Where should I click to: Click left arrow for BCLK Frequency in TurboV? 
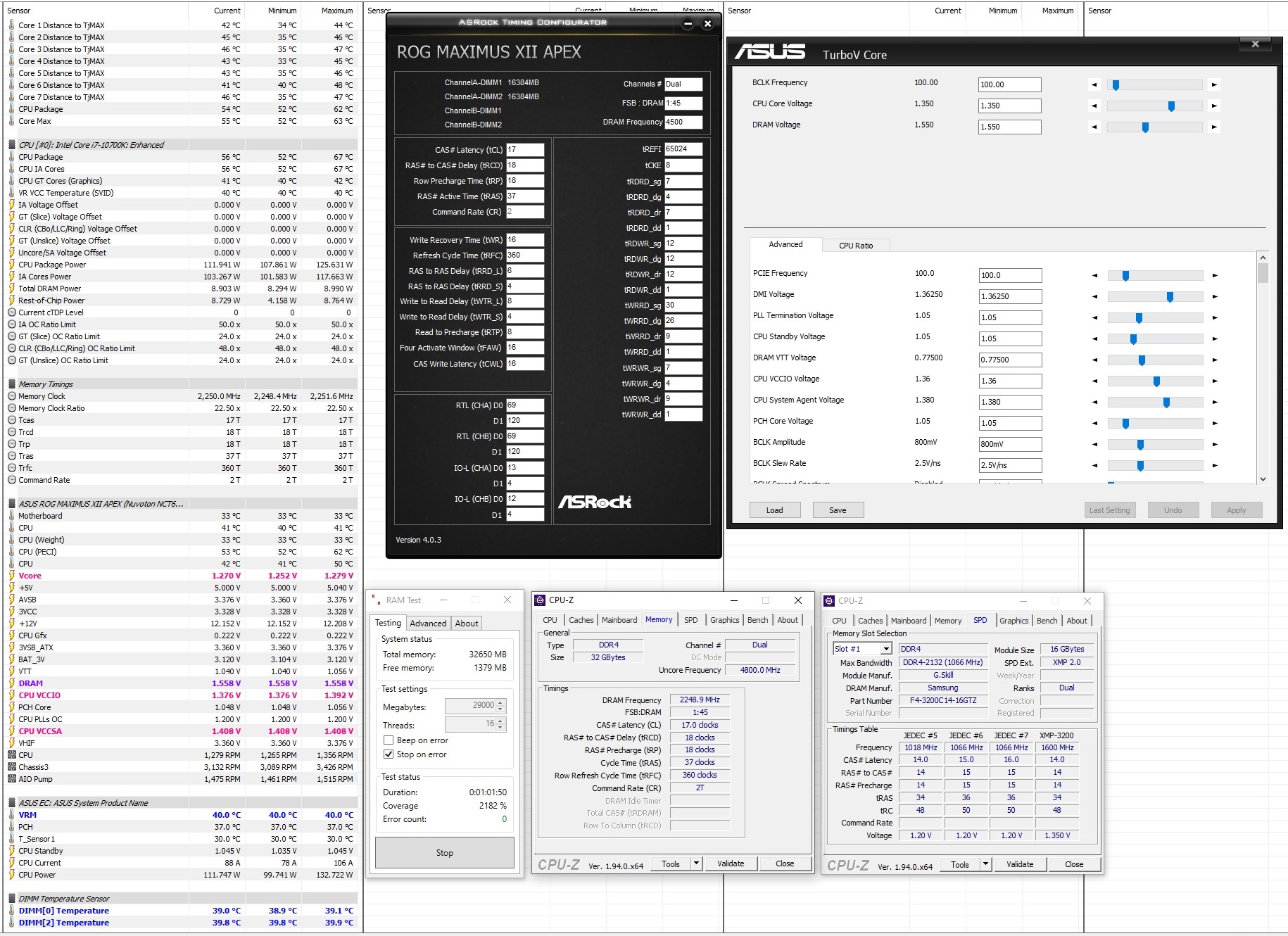coord(1094,84)
